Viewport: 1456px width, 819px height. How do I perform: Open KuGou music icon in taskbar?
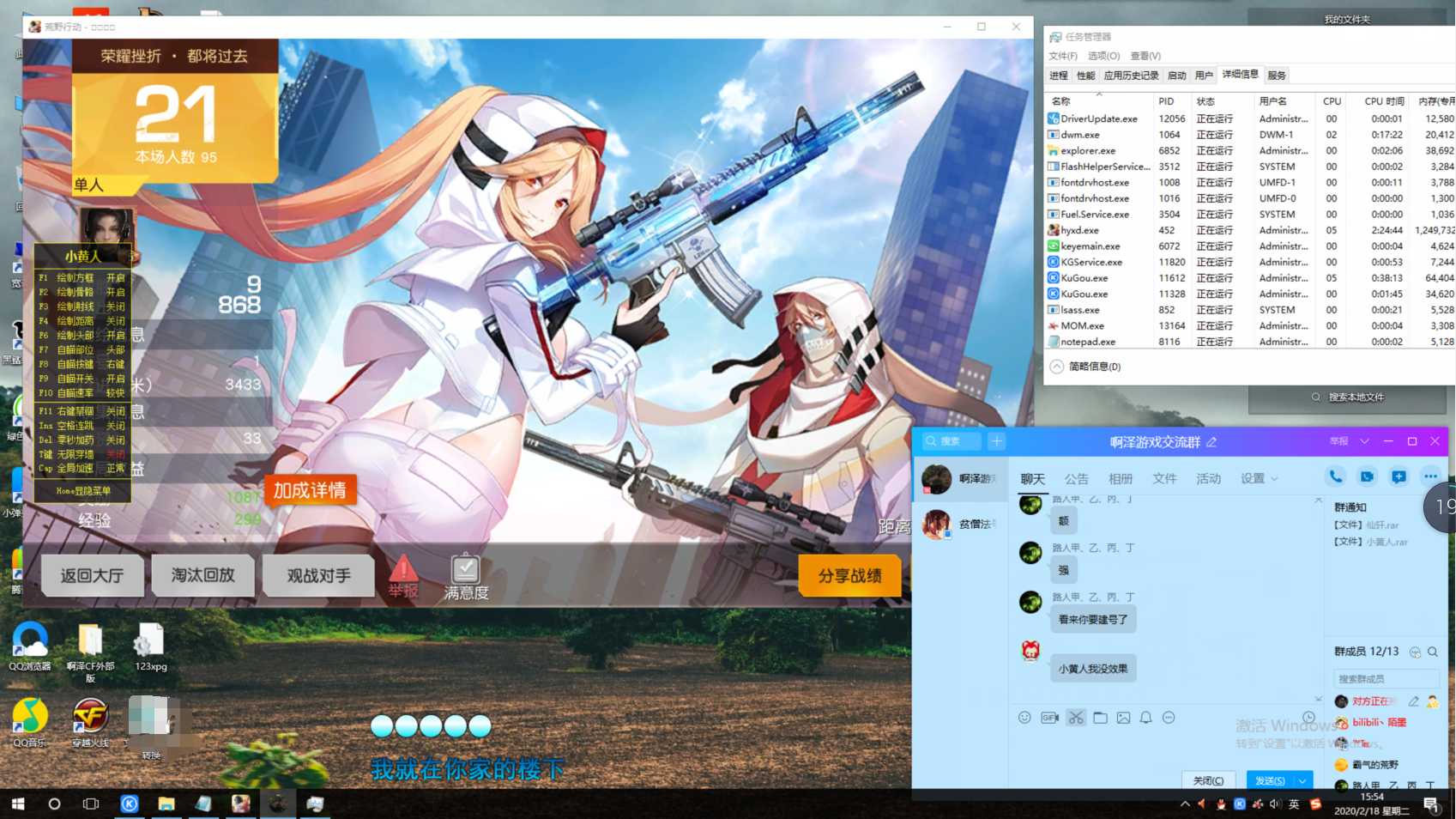129,804
